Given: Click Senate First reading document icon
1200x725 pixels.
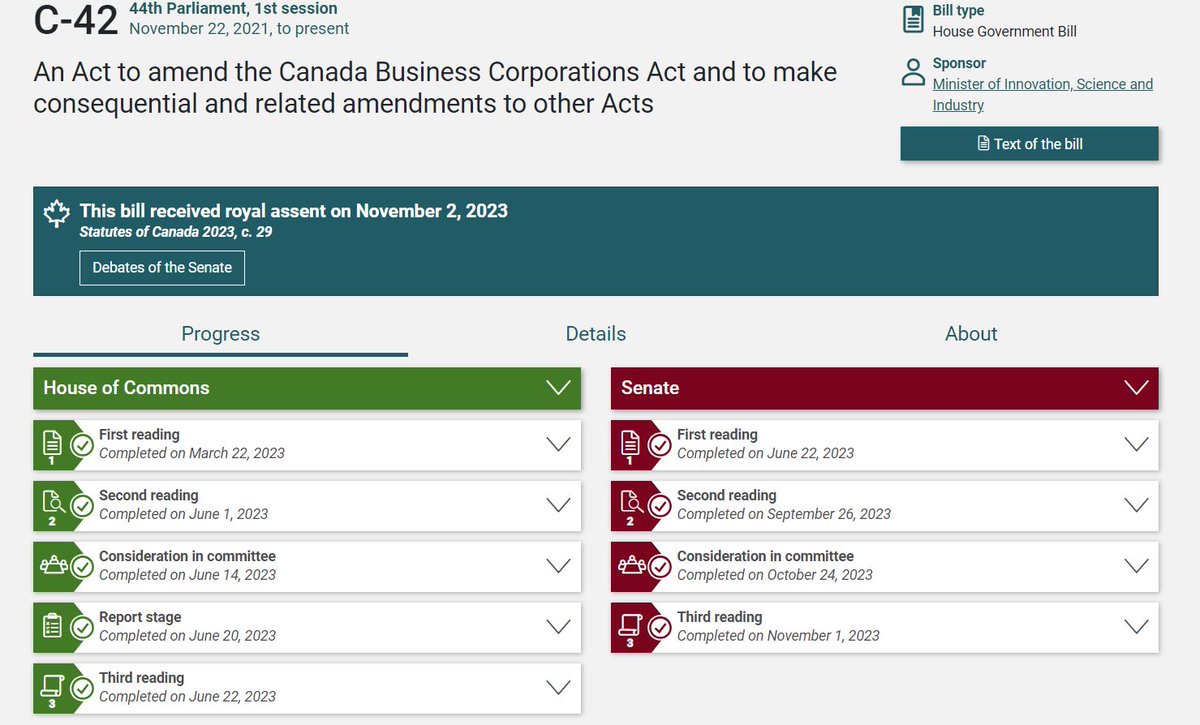Looking at the screenshot, I should click(x=630, y=442).
